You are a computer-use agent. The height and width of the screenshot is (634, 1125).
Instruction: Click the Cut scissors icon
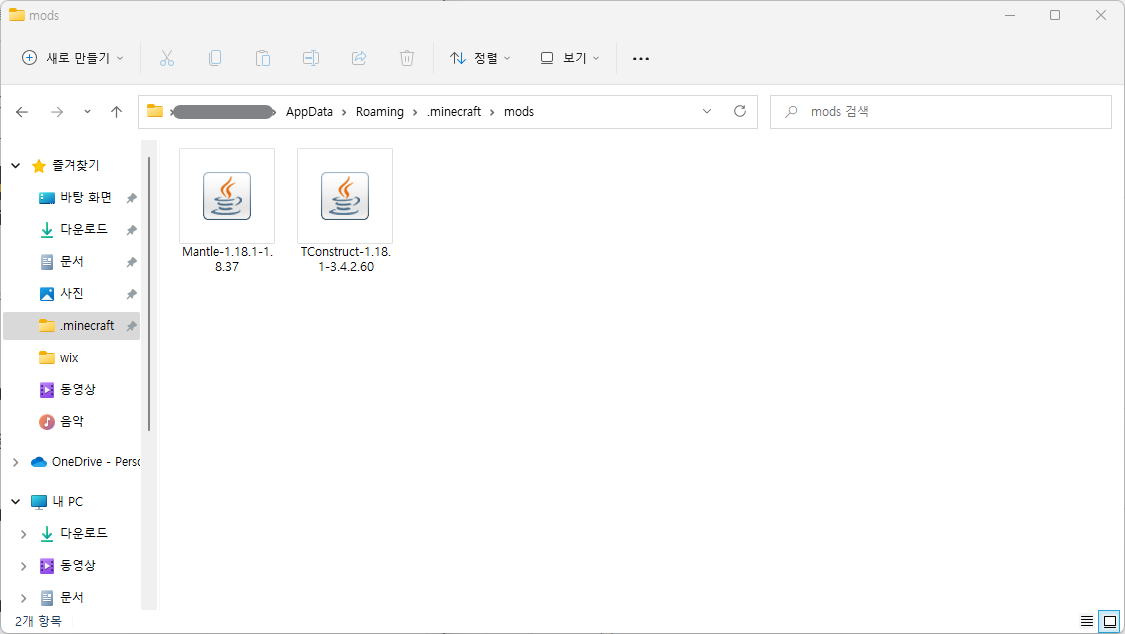[166, 58]
